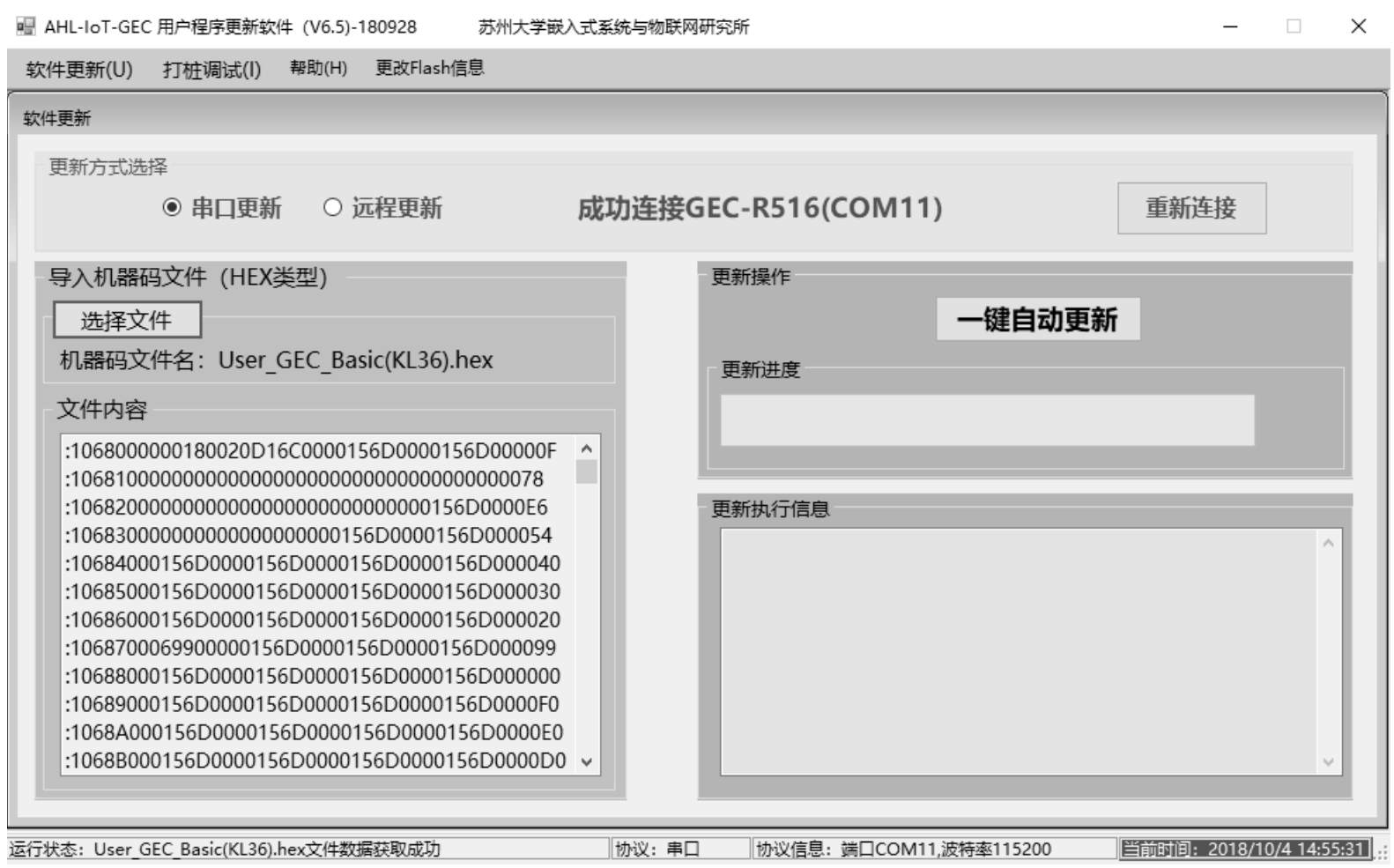
Task: Click the hex line starting with :10686000
Action: (313, 620)
